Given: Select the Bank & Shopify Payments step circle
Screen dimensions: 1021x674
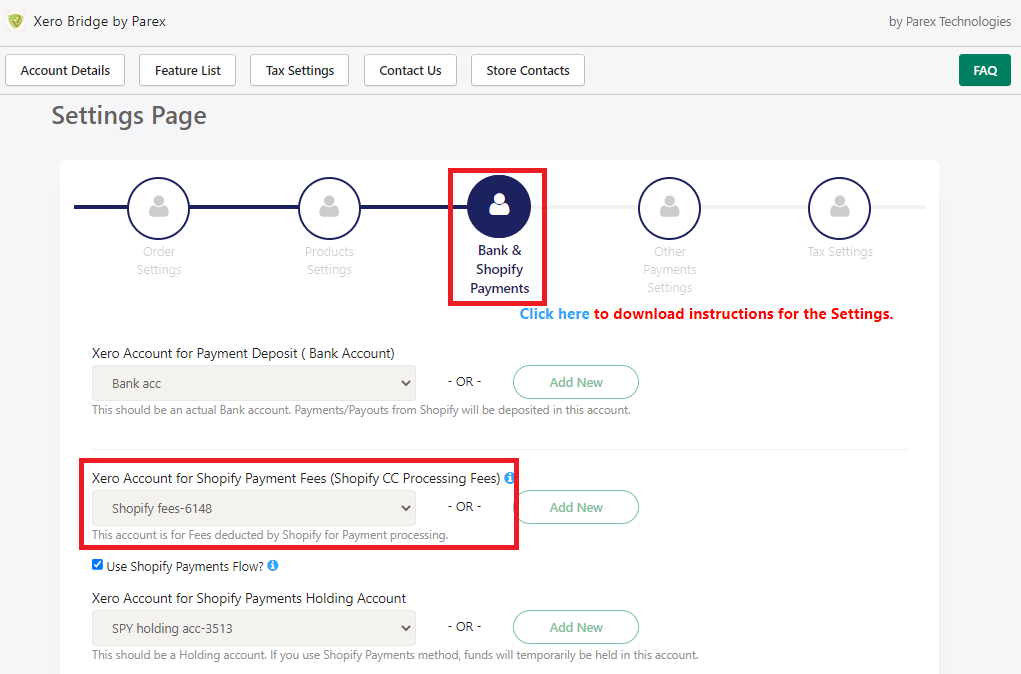Looking at the screenshot, I should tap(499, 206).
